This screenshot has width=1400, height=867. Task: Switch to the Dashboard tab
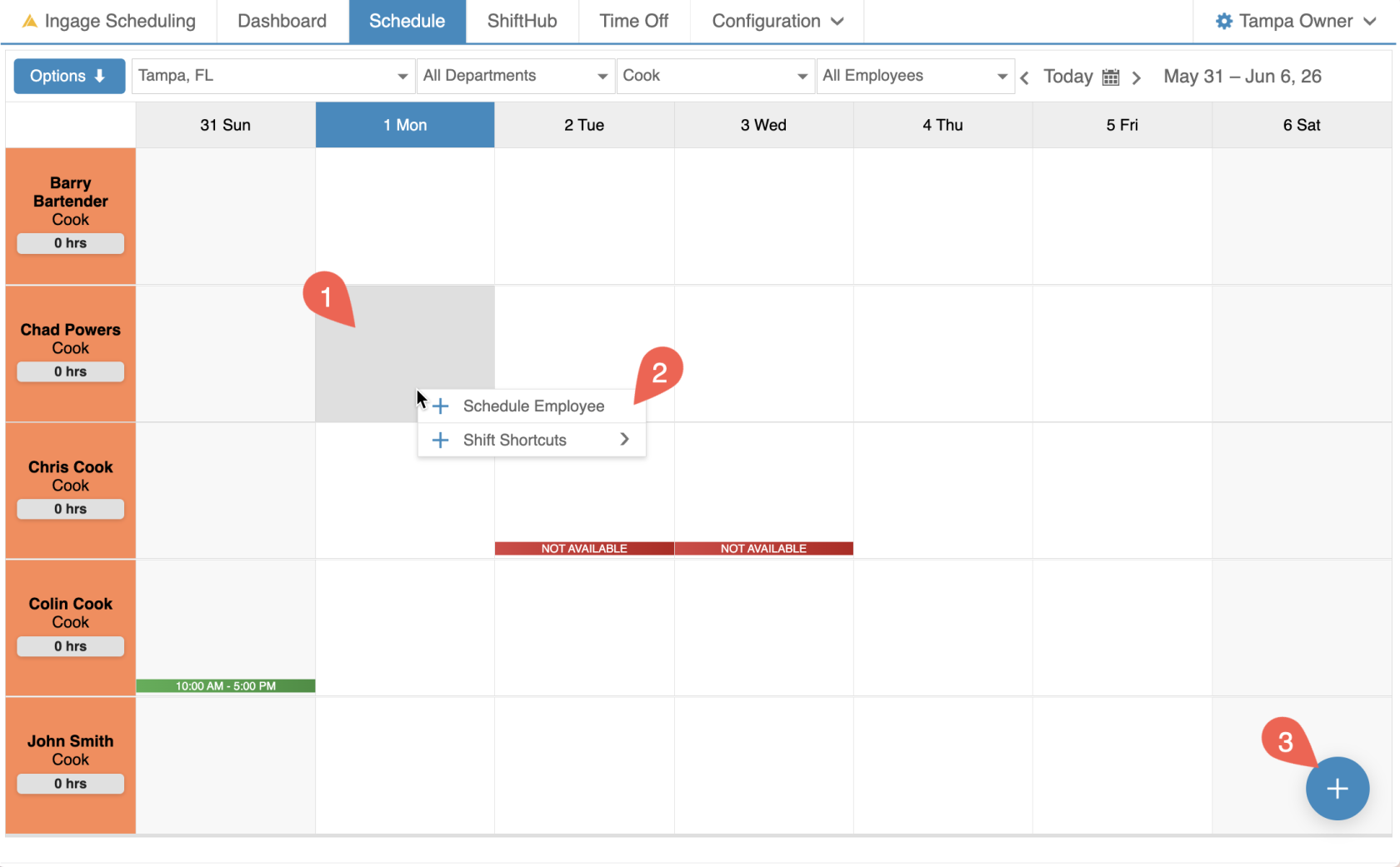(282, 21)
